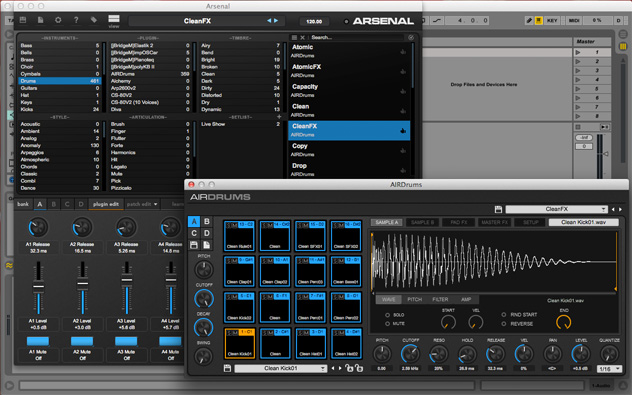Save the AIRDrums preset with disk icon beside CleanFX
The image size is (632, 395).
(x=498, y=209)
